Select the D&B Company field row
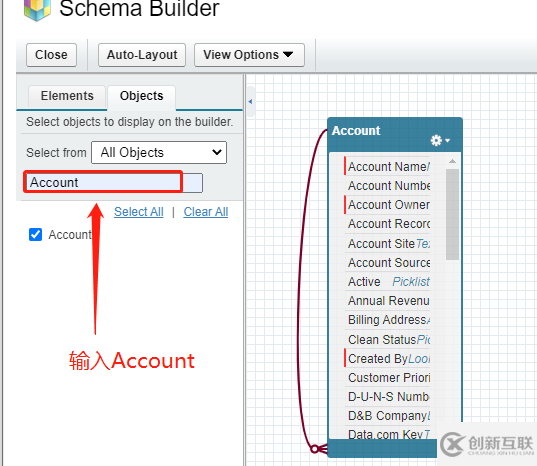 [x=387, y=416]
